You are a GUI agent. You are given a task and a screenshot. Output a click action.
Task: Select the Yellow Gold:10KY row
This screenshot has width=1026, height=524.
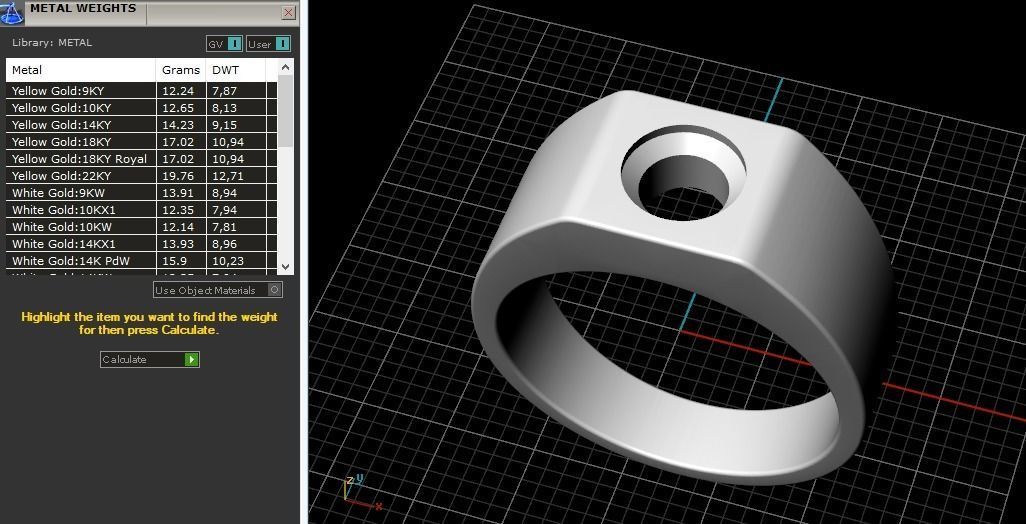pyautogui.click(x=141, y=108)
